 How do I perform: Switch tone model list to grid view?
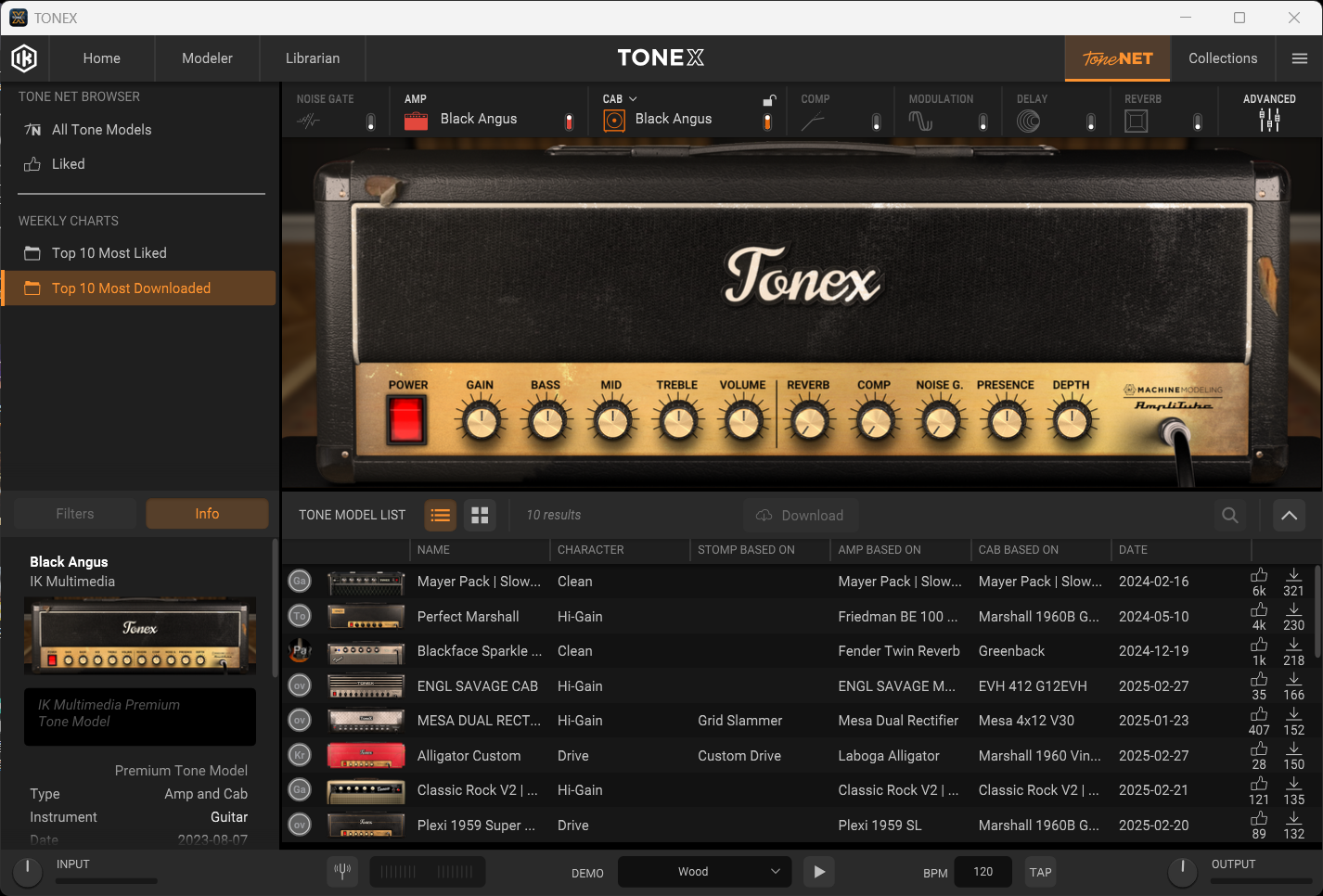(480, 515)
